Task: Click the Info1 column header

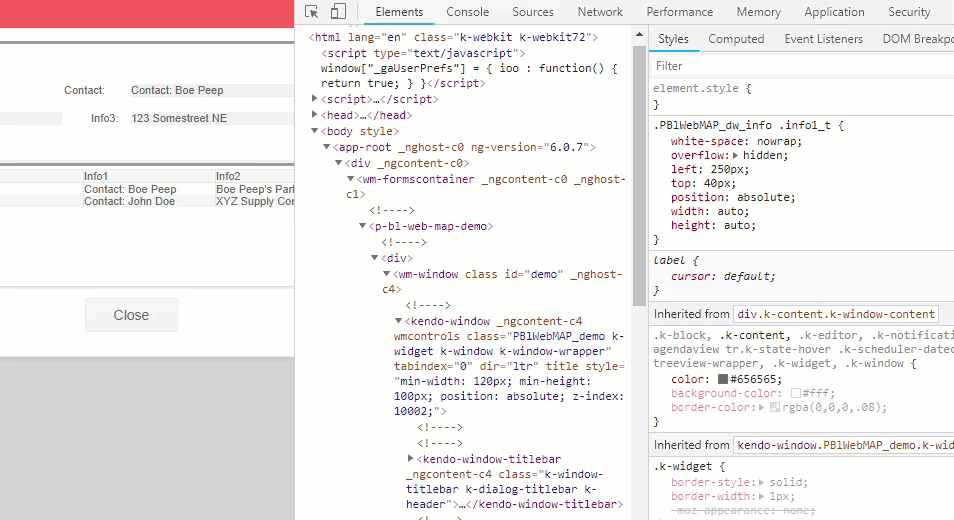Action: (149, 176)
